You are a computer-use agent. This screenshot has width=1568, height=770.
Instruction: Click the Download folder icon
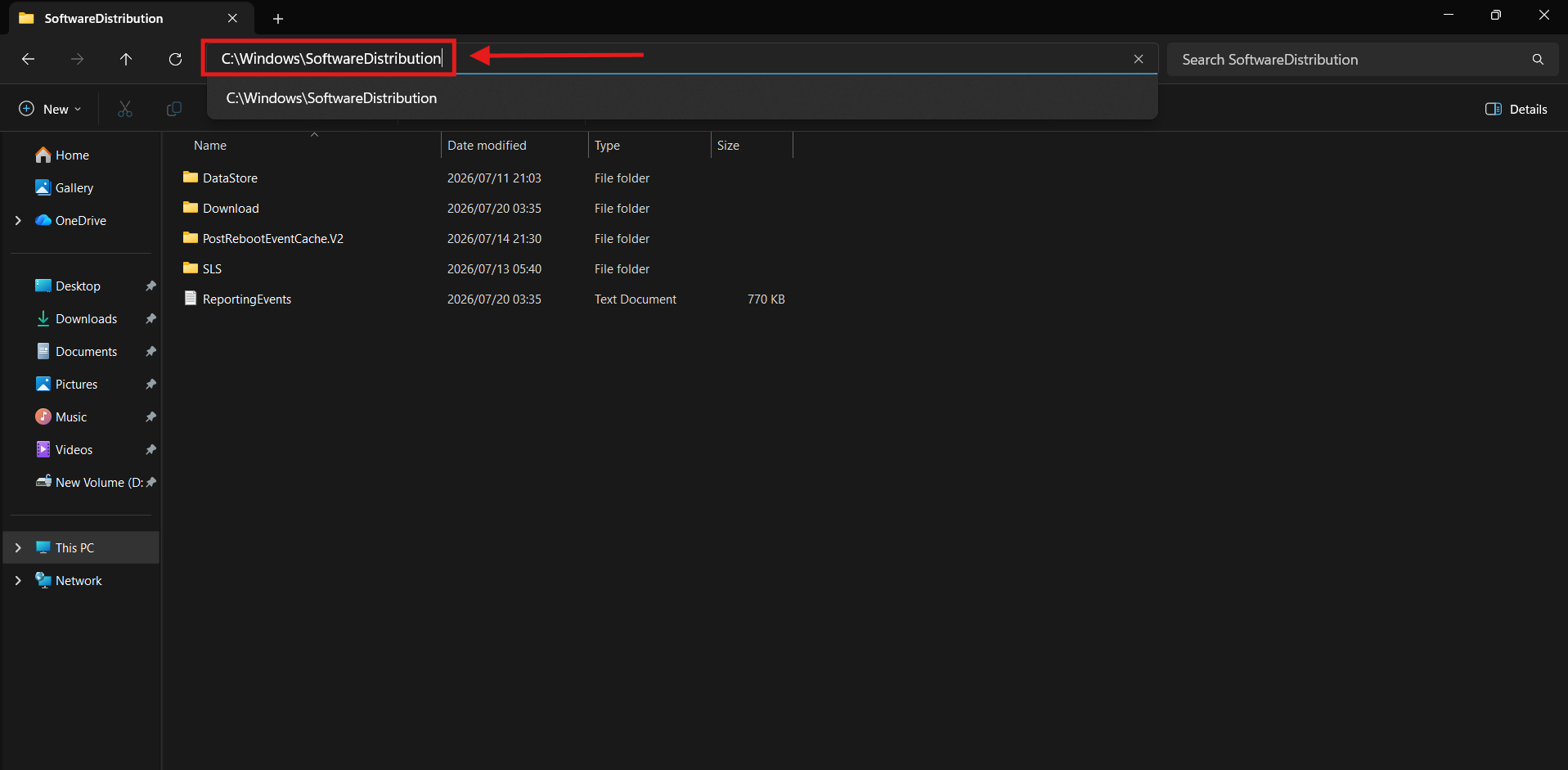coord(191,207)
